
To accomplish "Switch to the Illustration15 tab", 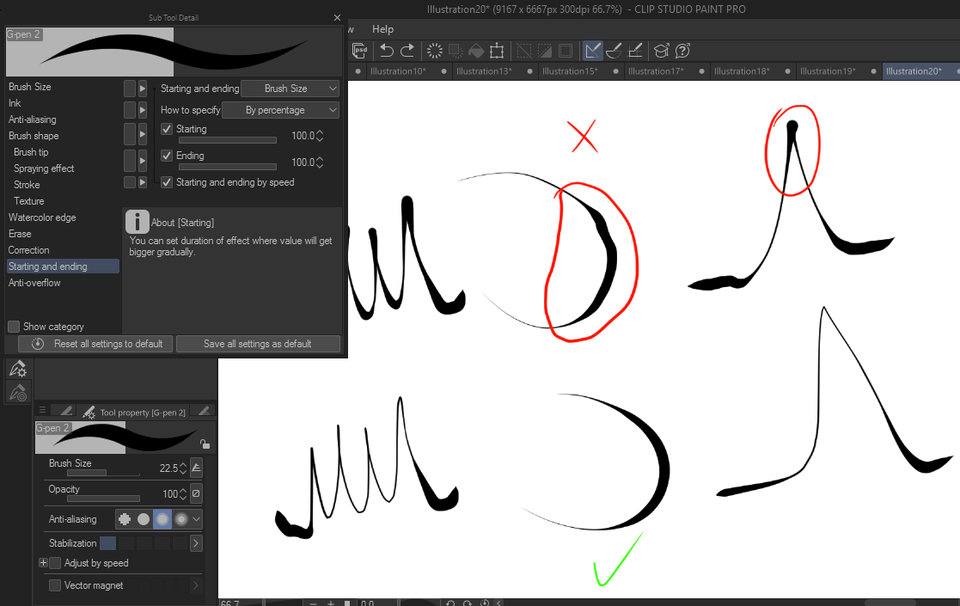I will pos(569,71).
